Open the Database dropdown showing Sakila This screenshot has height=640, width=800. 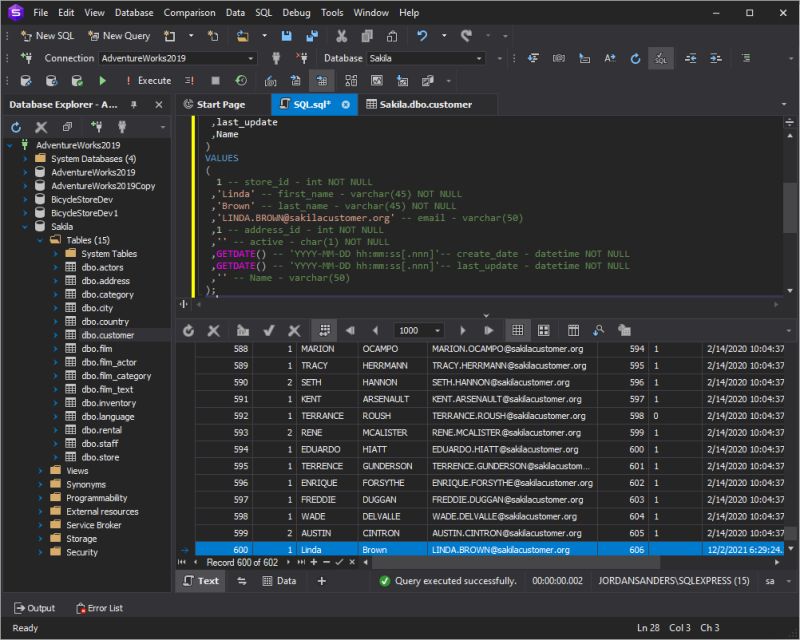479,59
